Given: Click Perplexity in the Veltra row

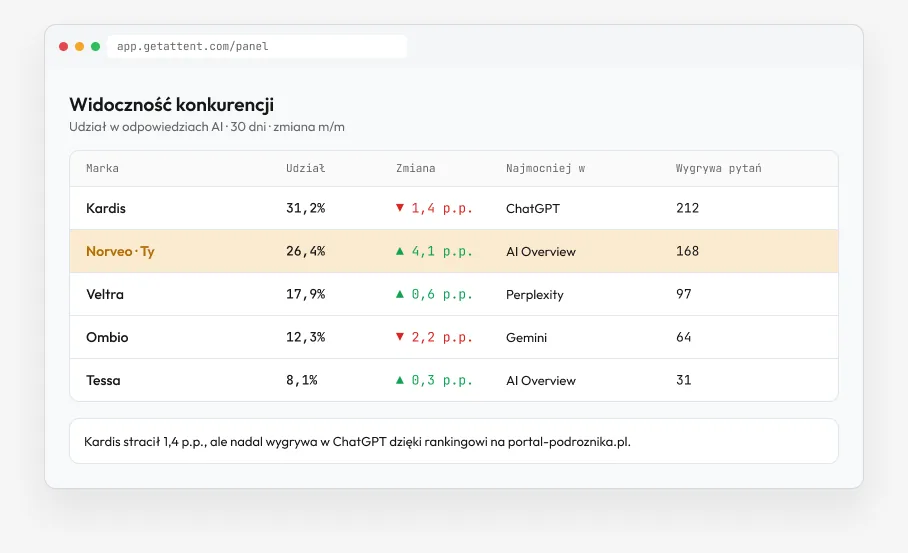Looking at the screenshot, I should (x=534, y=295).
